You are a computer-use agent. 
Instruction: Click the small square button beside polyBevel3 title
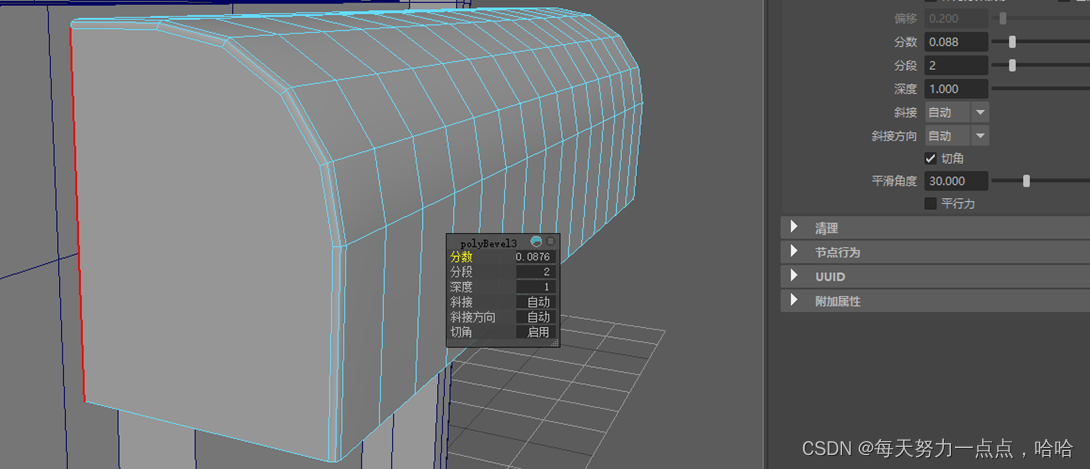[551, 241]
